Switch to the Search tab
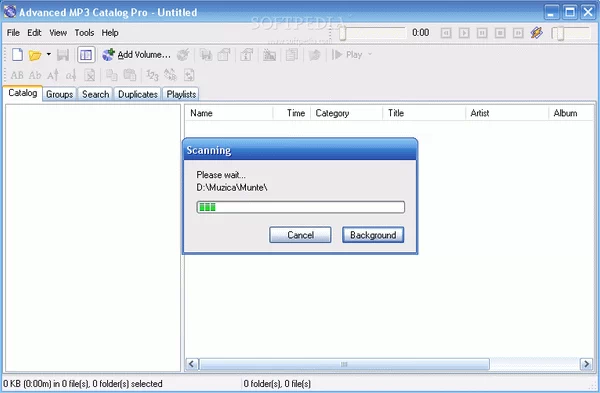This screenshot has width=600, height=393. coord(96,94)
